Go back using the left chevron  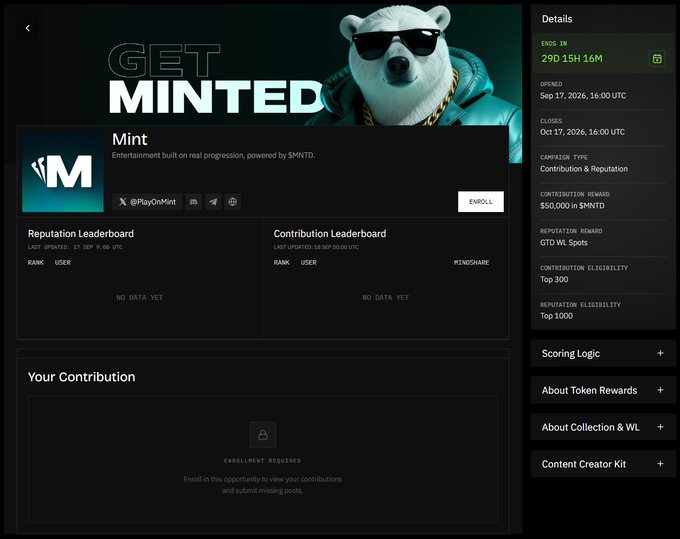[x=28, y=28]
